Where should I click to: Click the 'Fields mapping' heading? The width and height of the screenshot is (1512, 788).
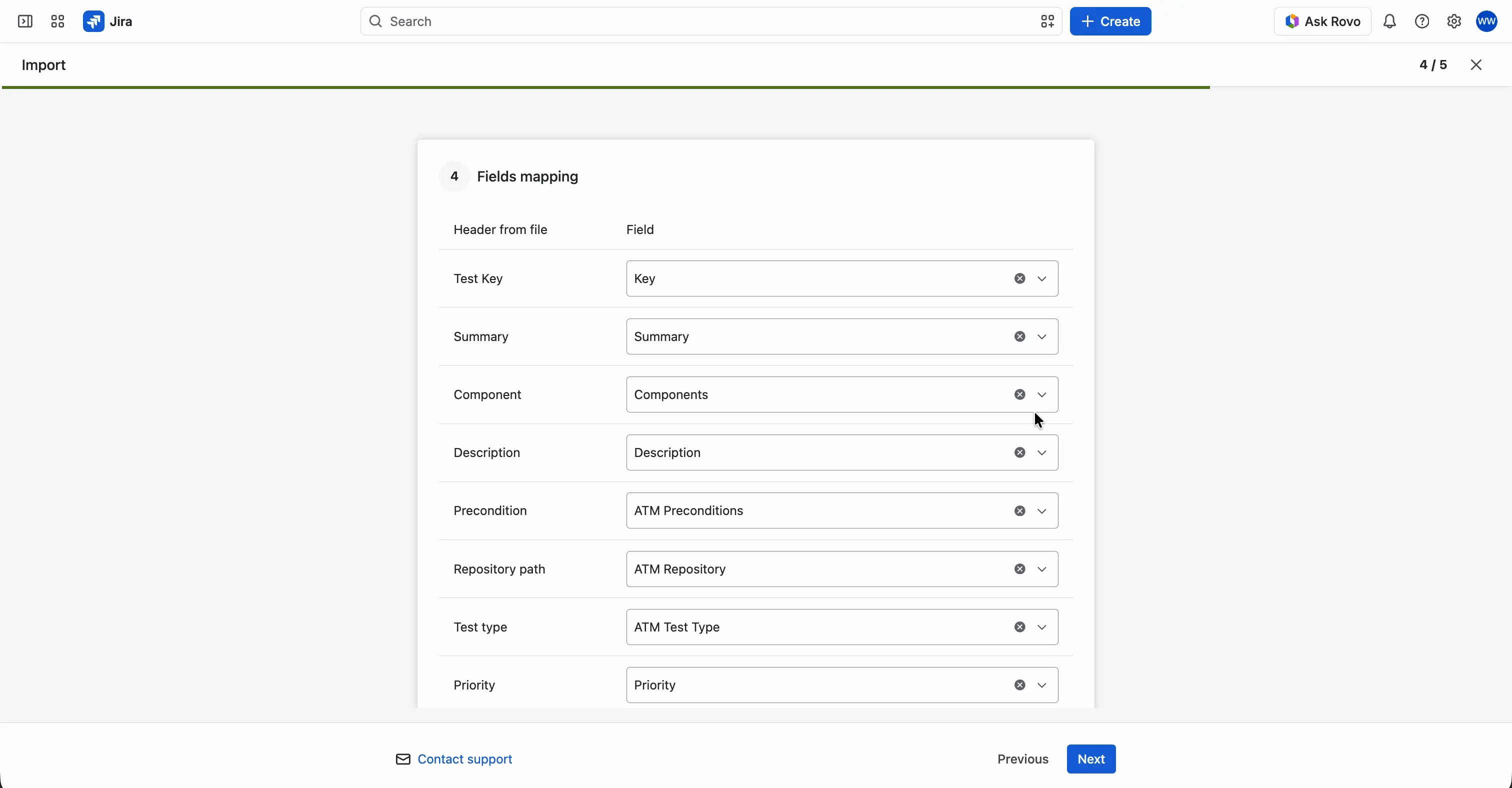527,176
